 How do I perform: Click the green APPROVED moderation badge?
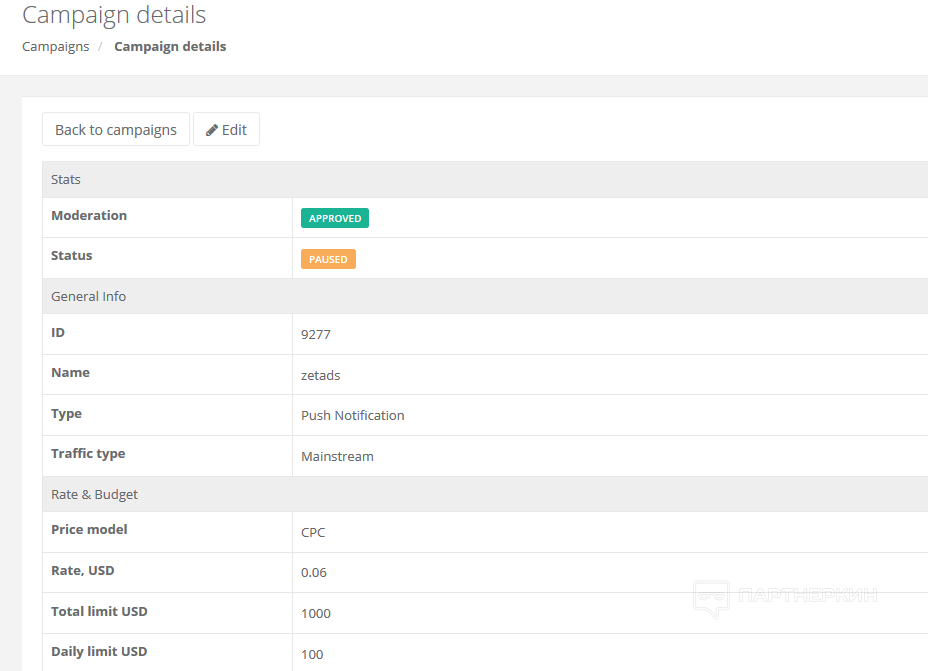pyautogui.click(x=335, y=218)
